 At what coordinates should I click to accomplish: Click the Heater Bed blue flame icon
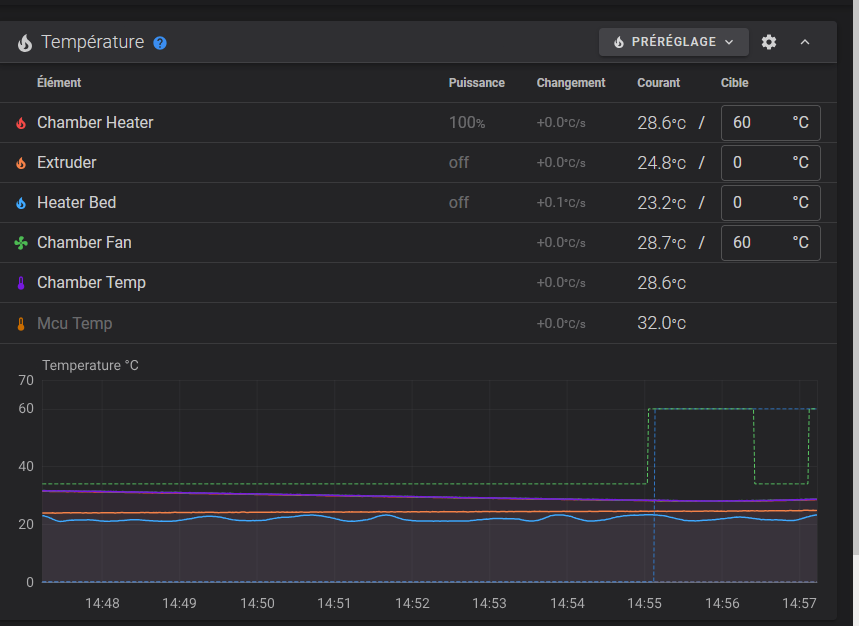pos(21,203)
